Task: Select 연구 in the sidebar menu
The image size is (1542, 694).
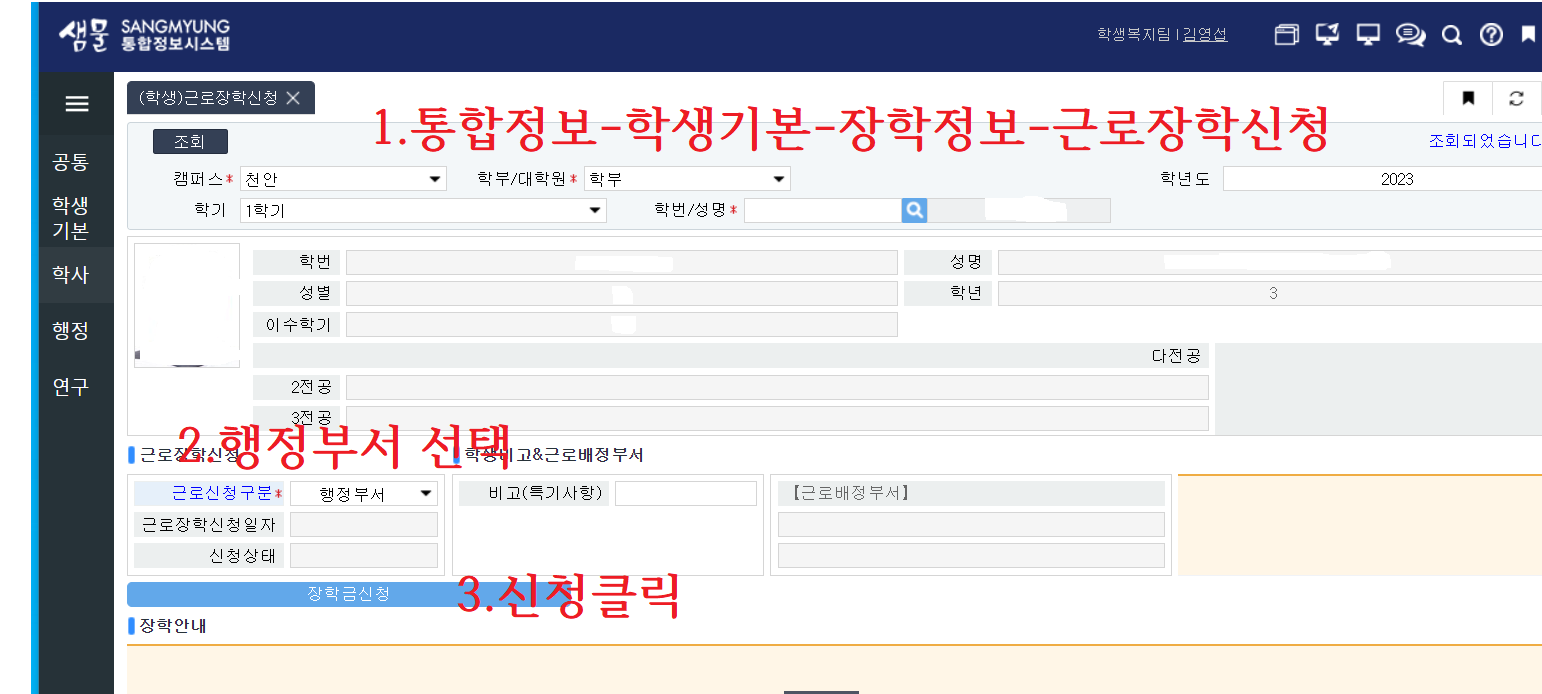Action: click(71, 386)
